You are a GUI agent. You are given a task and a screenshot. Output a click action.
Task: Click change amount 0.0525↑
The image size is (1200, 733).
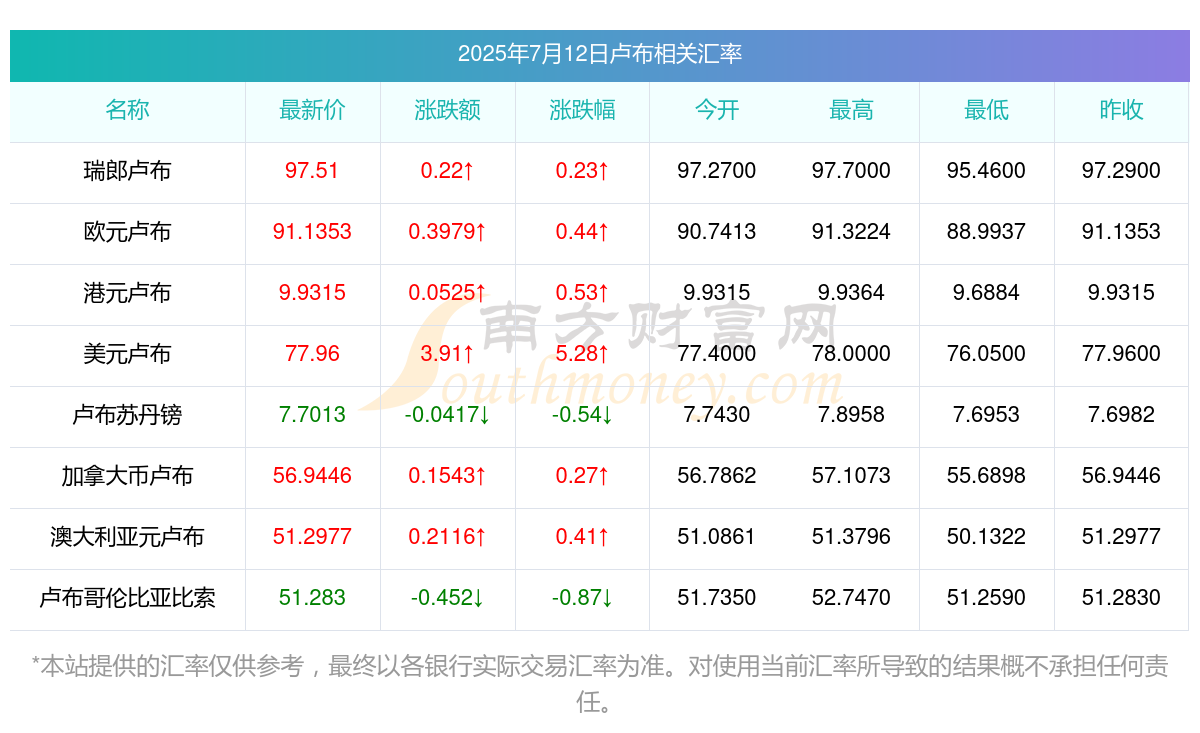pos(447,293)
